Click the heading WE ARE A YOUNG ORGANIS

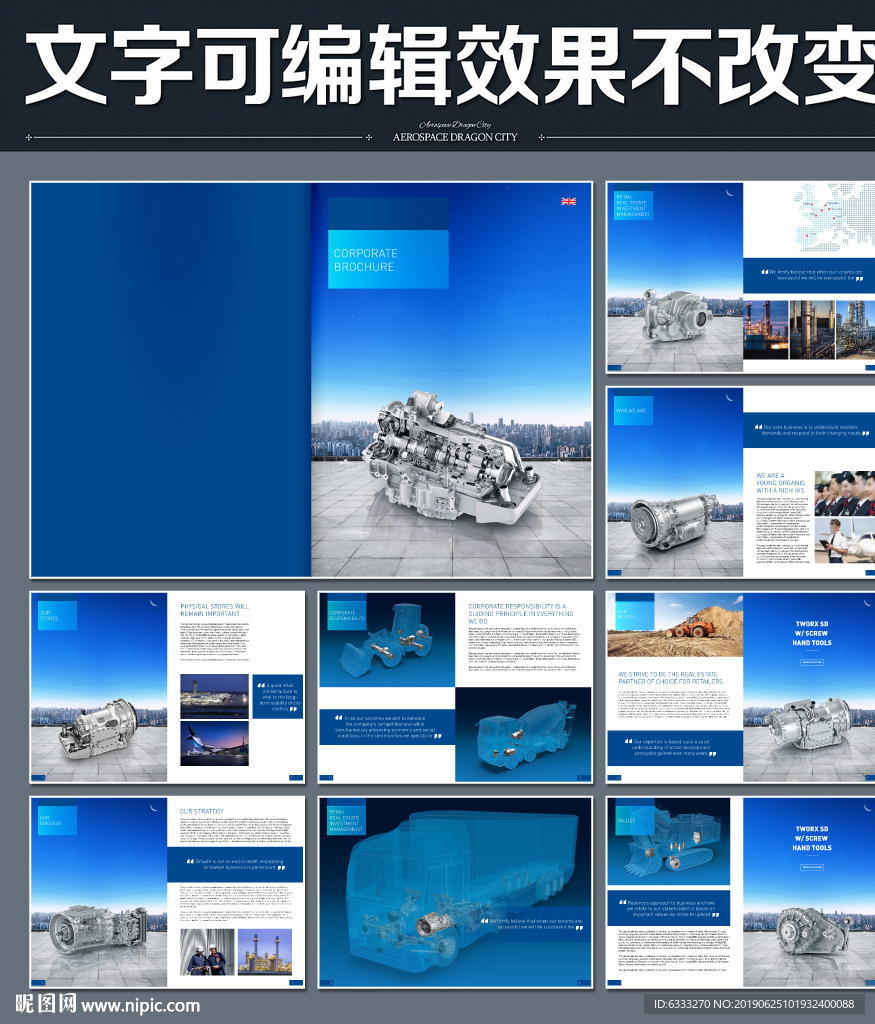pyautogui.click(x=780, y=483)
